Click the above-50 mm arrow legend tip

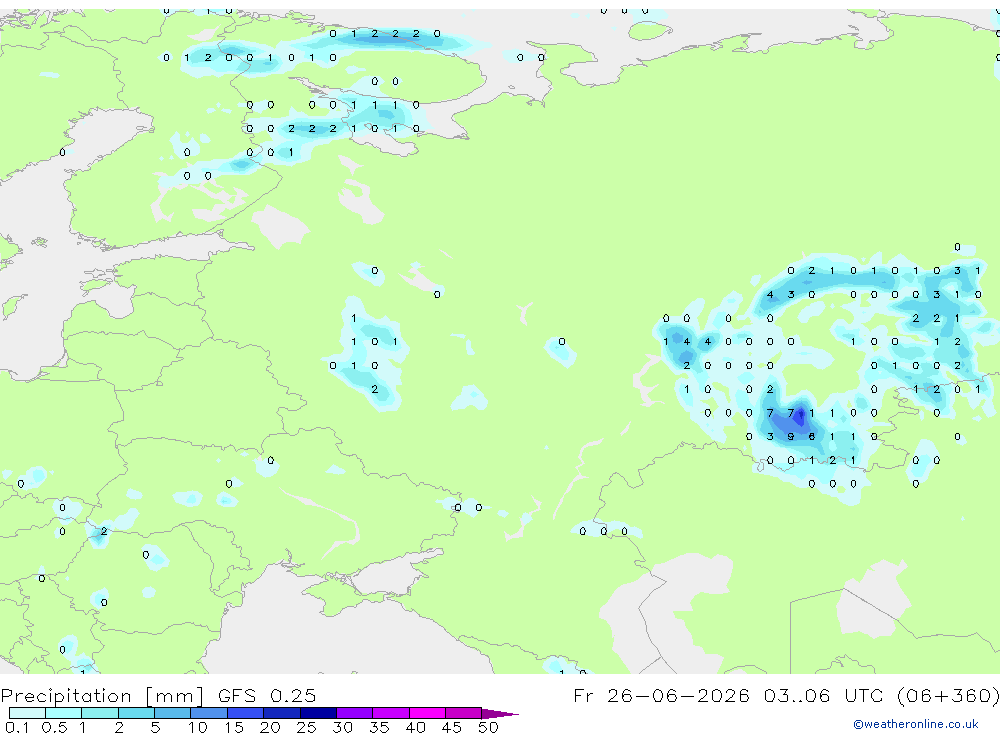coord(499,713)
